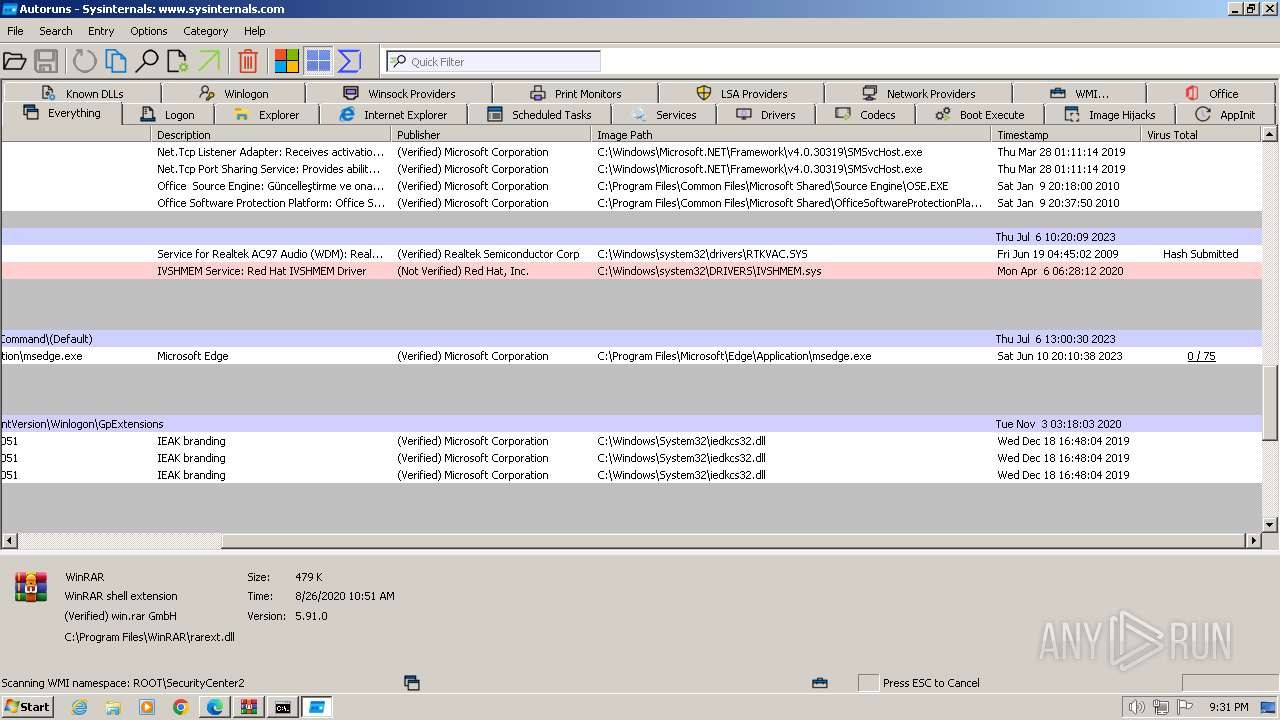Screen dimensions: 1280x720
Task: Open the File menu
Action: pos(15,31)
